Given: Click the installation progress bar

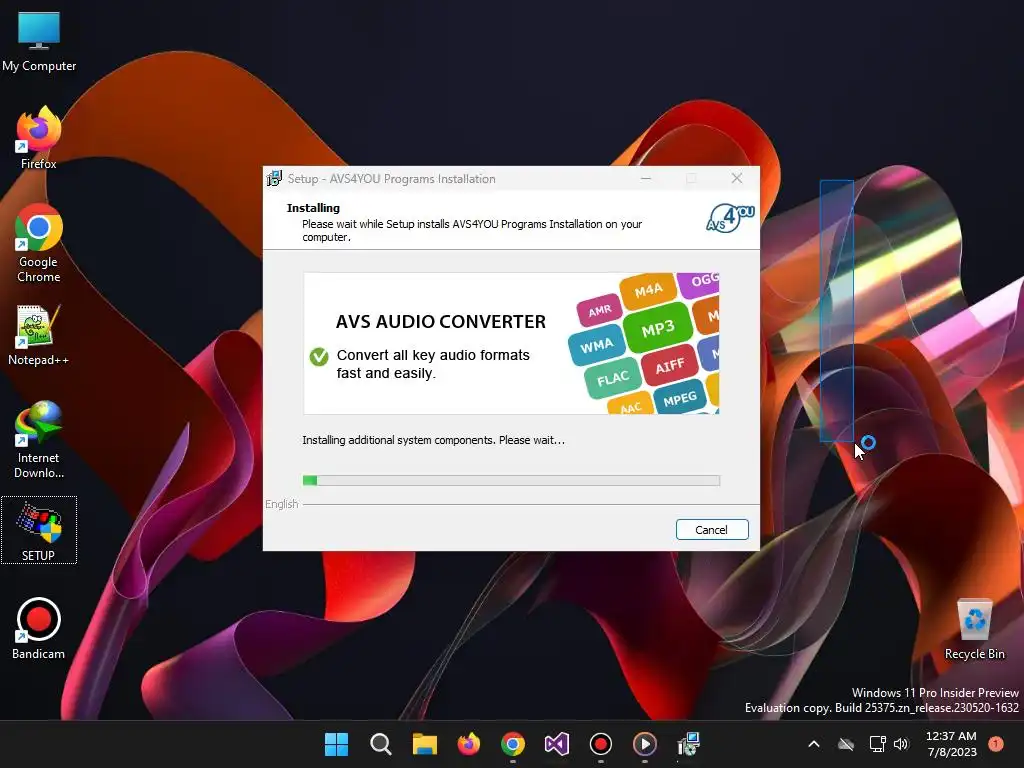Looking at the screenshot, I should tap(511, 481).
